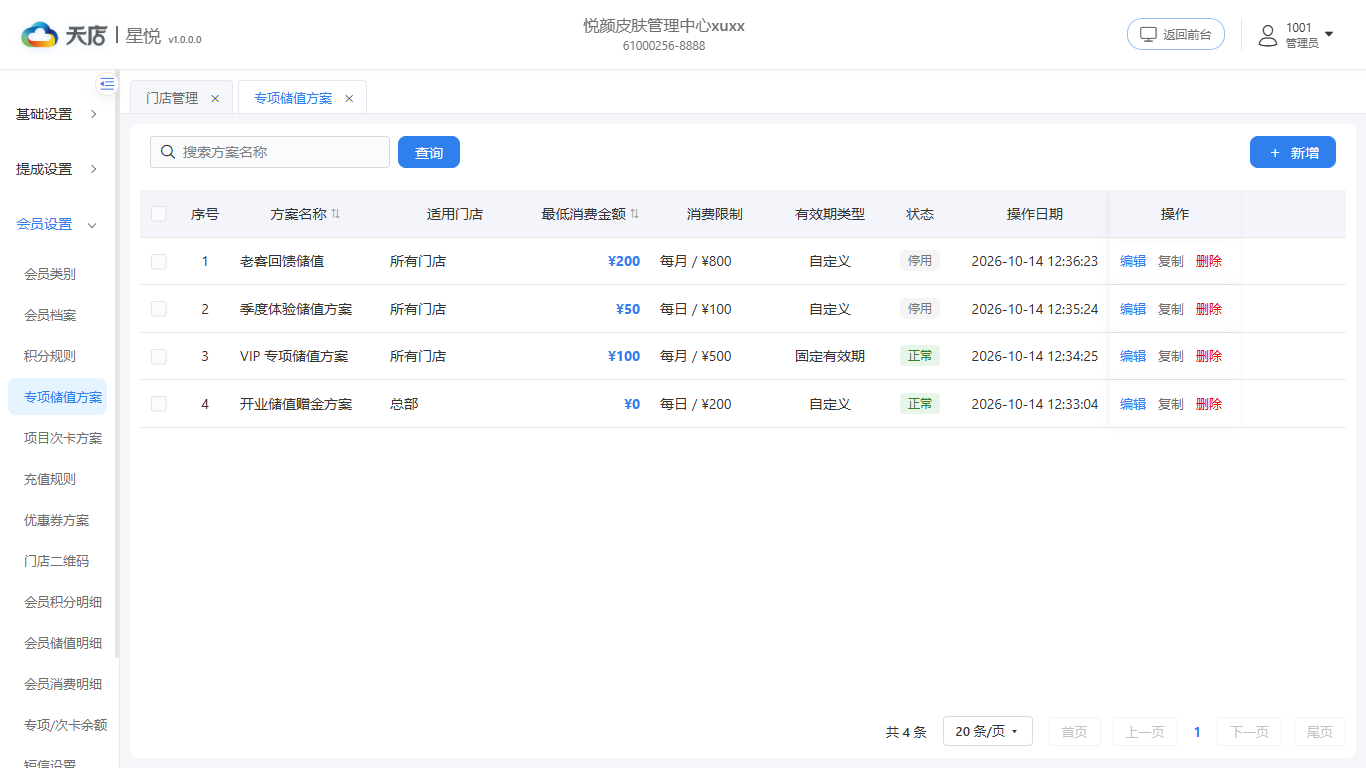1366x768 pixels.
Task: Close the 专项储值方案 tab
Action: click(349, 98)
